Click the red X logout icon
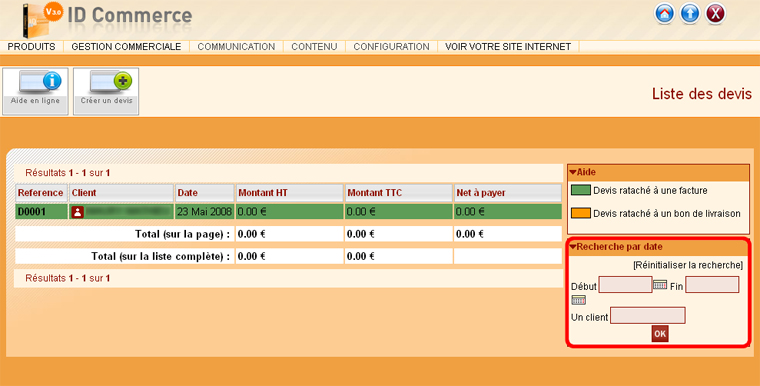This screenshot has width=760, height=386. (x=715, y=14)
